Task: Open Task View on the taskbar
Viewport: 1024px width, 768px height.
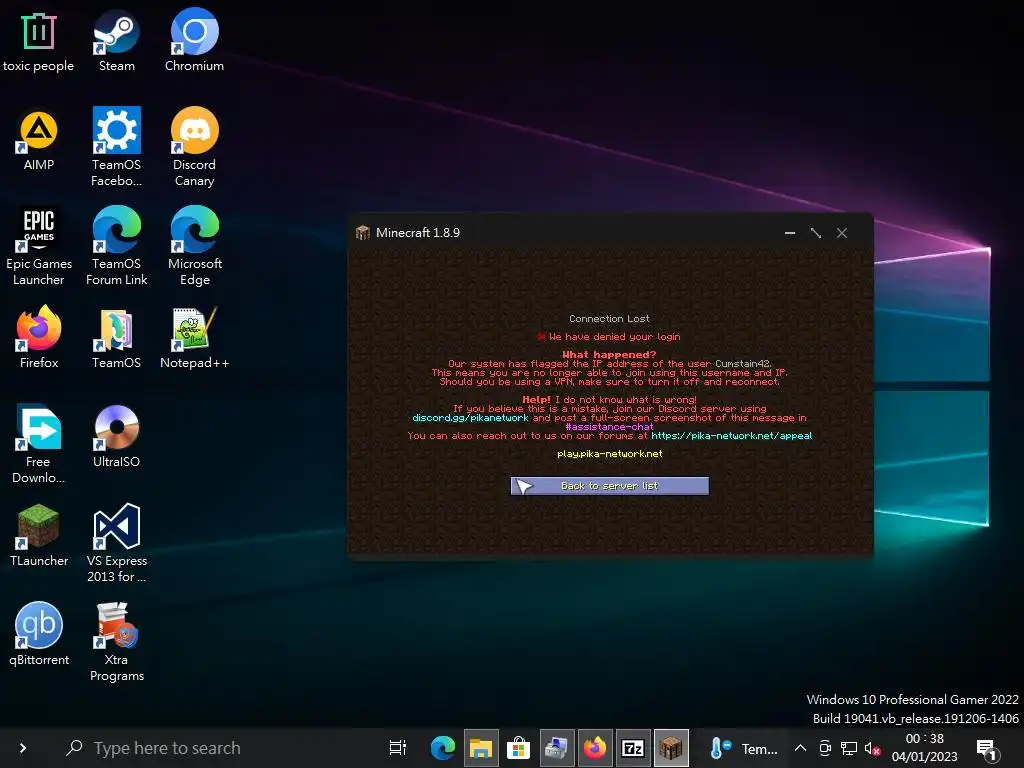Action: pos(397,748)
